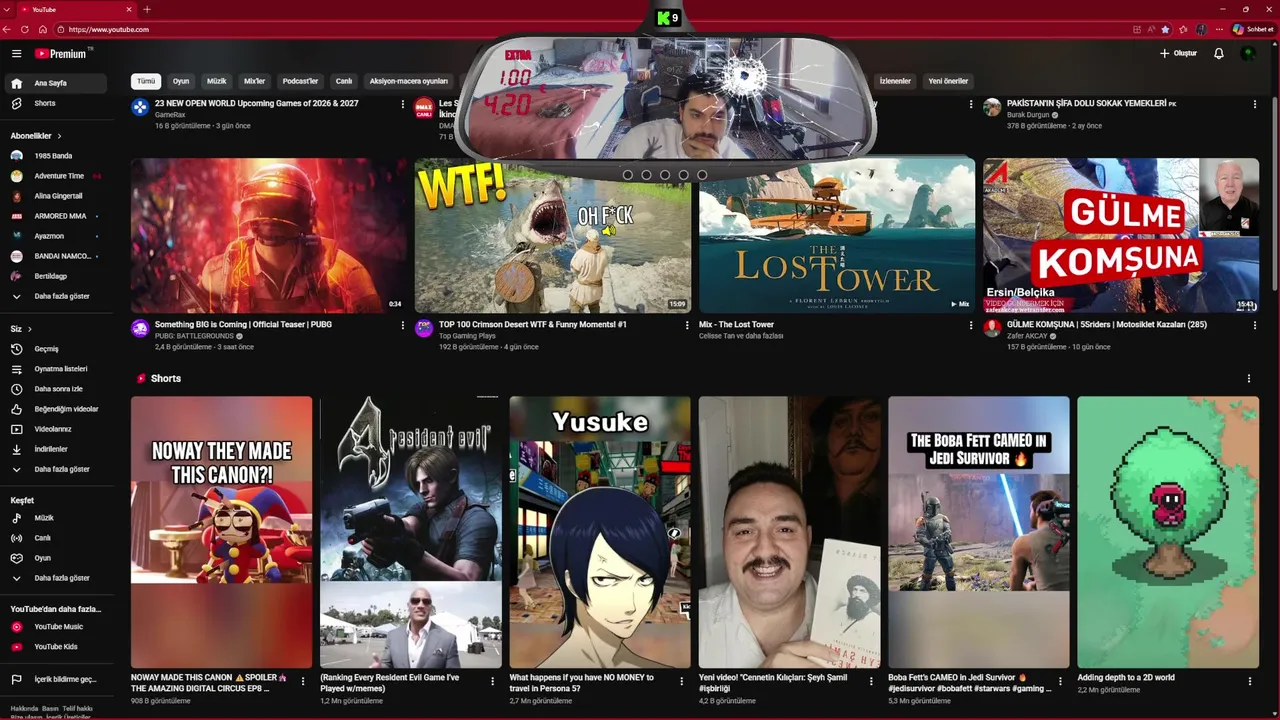Select the Tümü filter chip

[146, 81]
